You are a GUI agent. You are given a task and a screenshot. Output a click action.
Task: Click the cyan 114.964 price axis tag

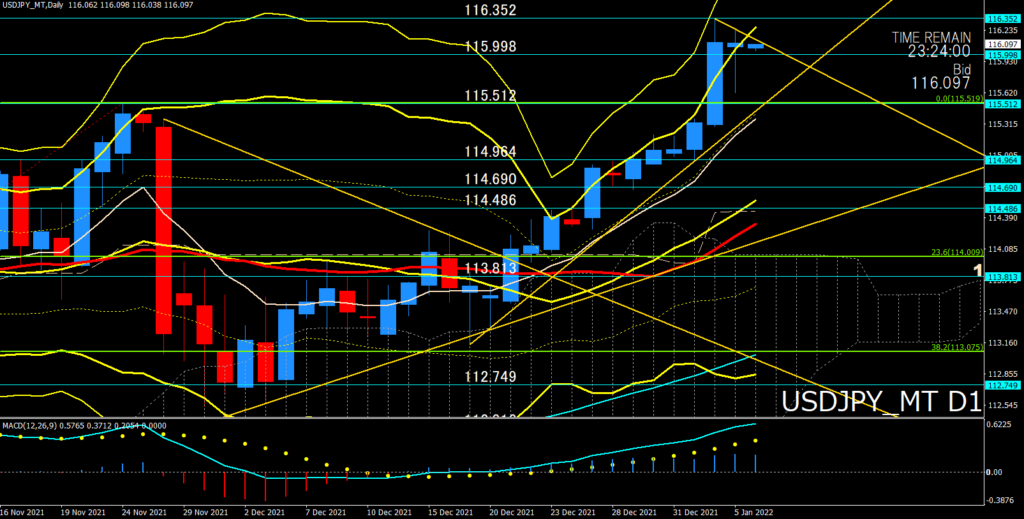tap(1003, 160)
